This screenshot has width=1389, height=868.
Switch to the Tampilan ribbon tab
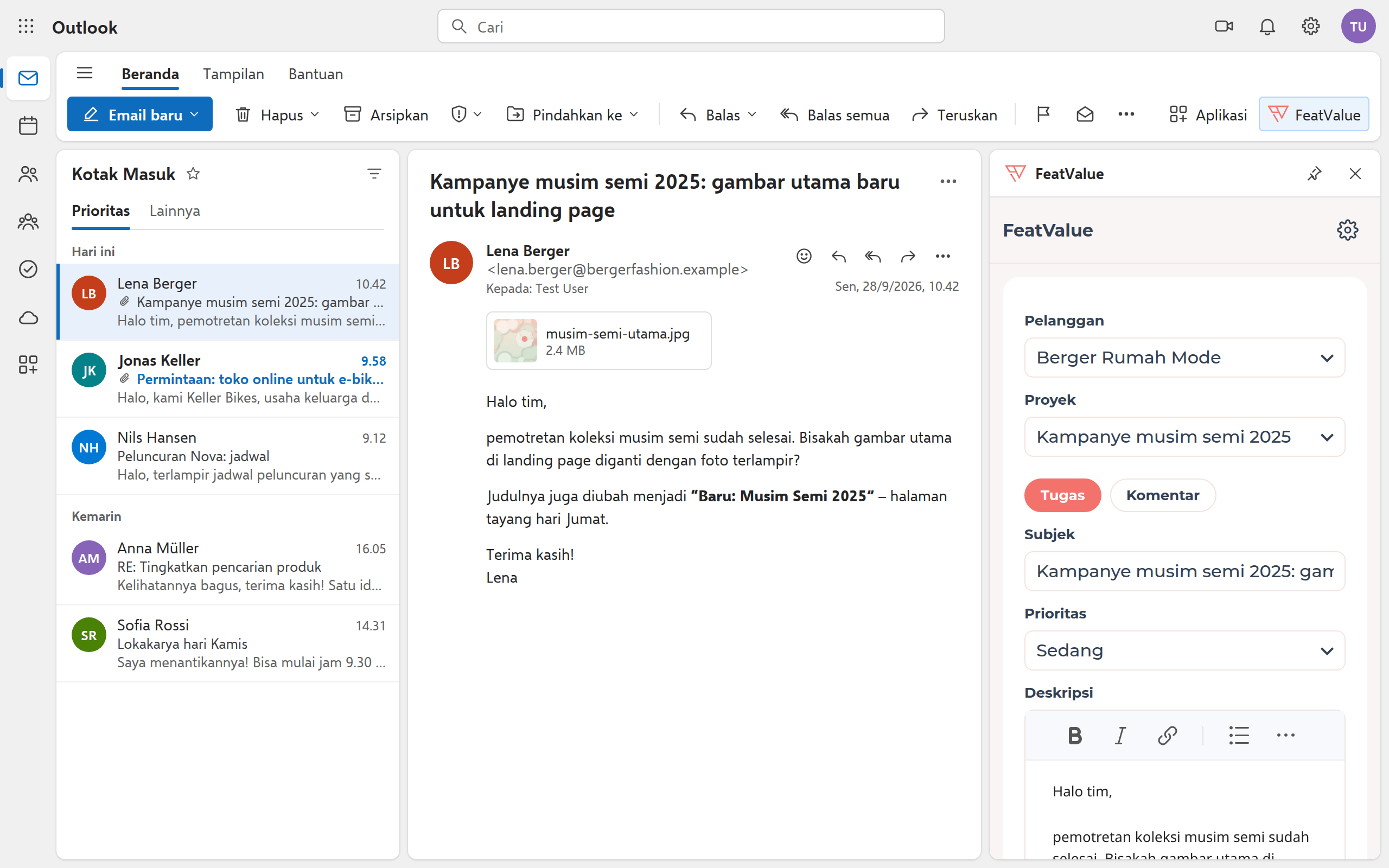233,74
